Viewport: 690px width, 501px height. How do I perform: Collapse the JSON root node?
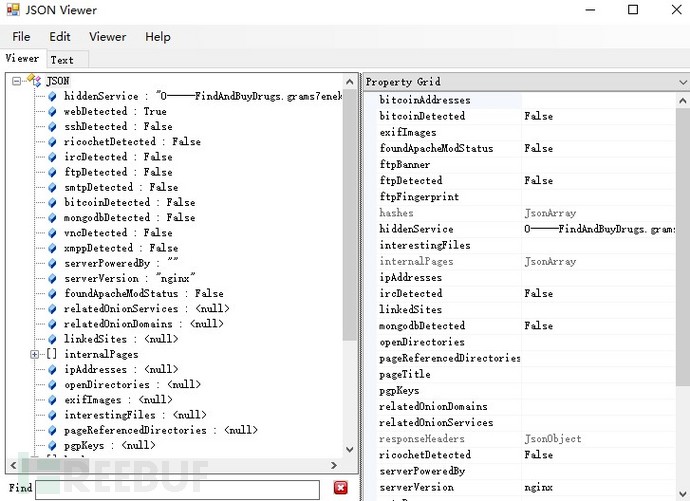tap(16, 81)
